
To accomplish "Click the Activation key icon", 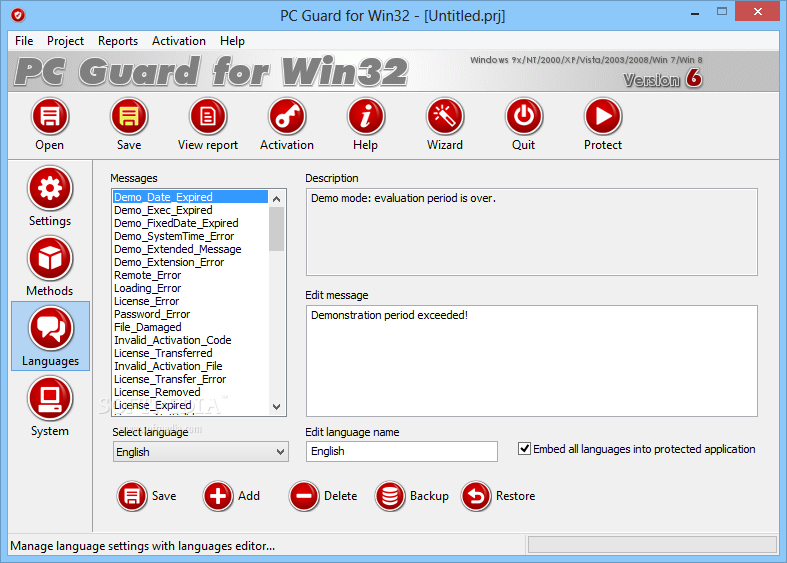I will 287,116.
